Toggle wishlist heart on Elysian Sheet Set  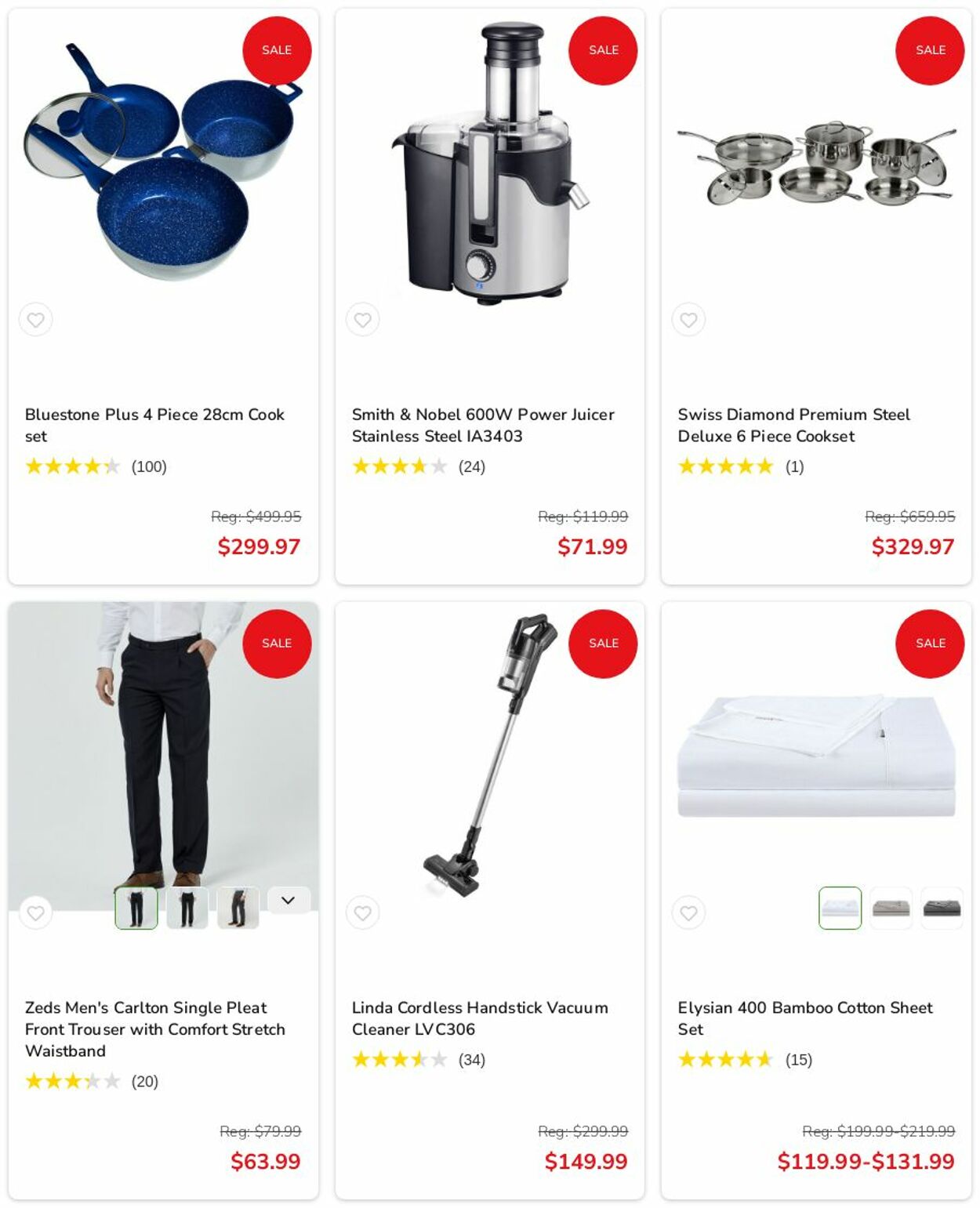tap(688, 912)
